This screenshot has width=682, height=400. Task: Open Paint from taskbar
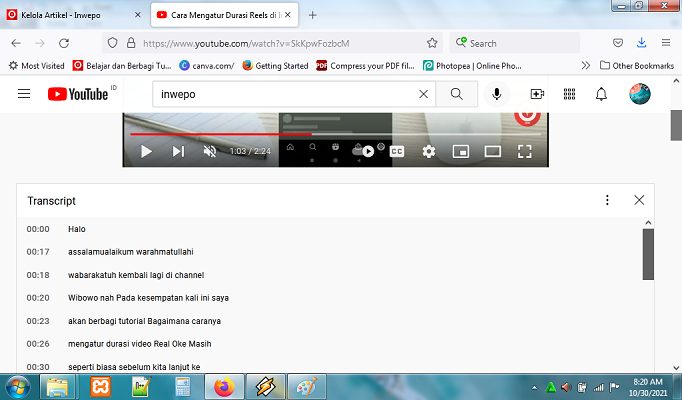[307, 387]
